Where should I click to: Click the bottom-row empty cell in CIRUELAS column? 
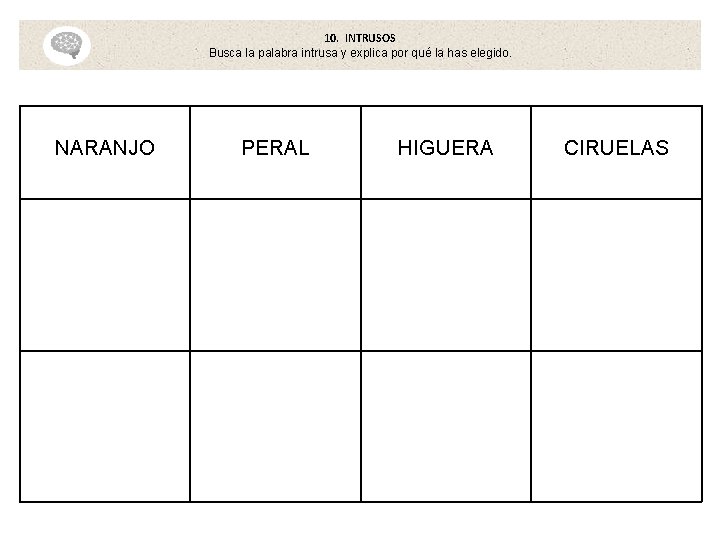617,427
